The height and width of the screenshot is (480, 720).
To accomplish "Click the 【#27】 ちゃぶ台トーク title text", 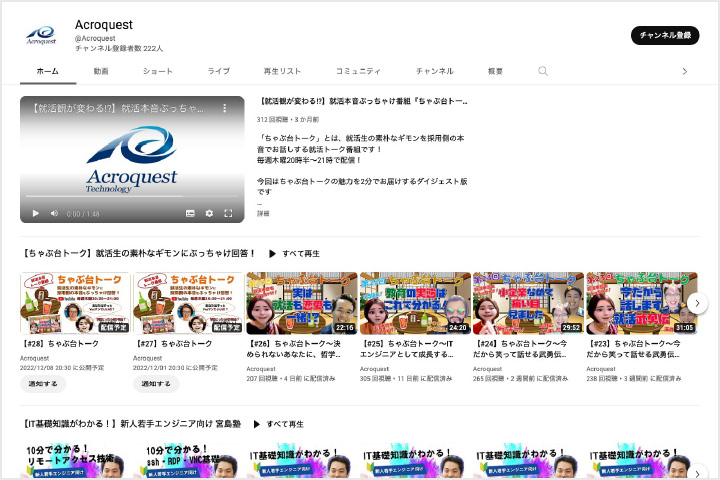I will 173,344.
